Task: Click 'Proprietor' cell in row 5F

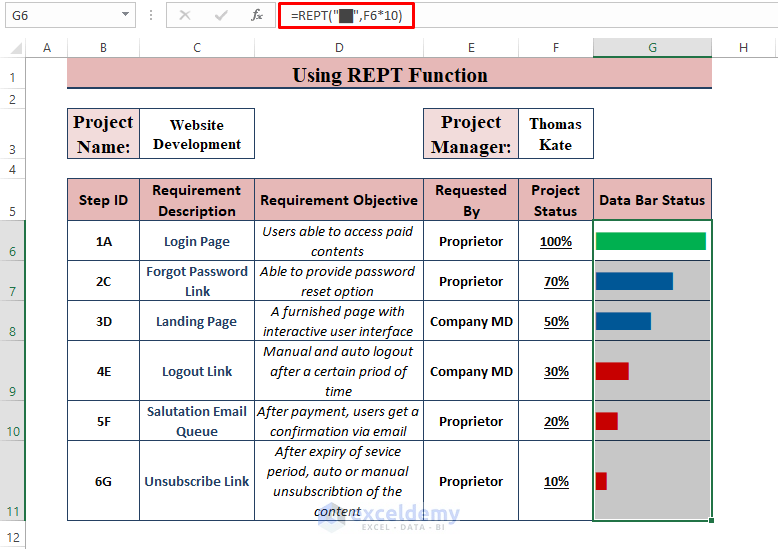Action: [471, 421]
